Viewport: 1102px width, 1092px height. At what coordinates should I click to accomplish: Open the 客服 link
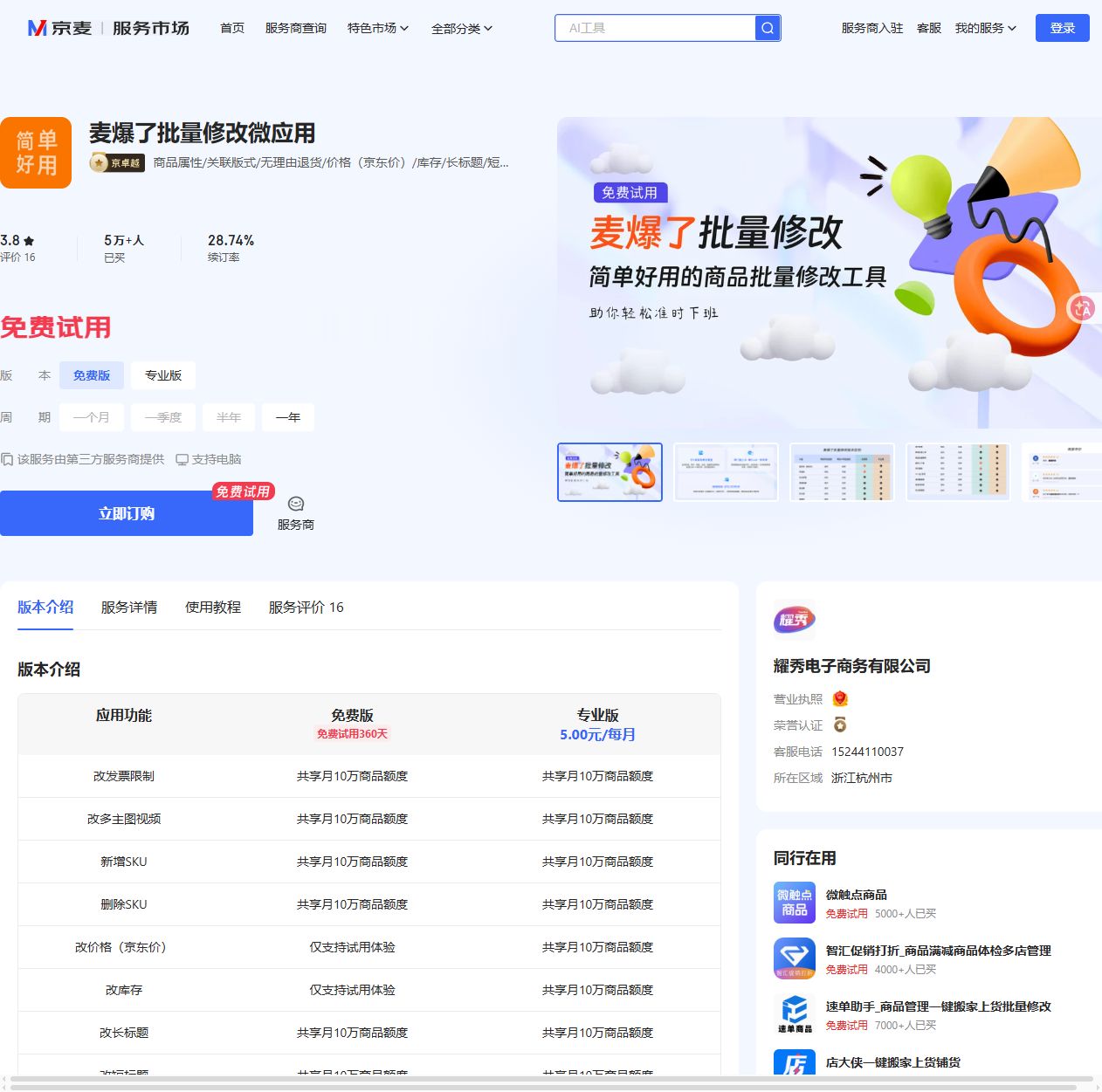[929, 28]
